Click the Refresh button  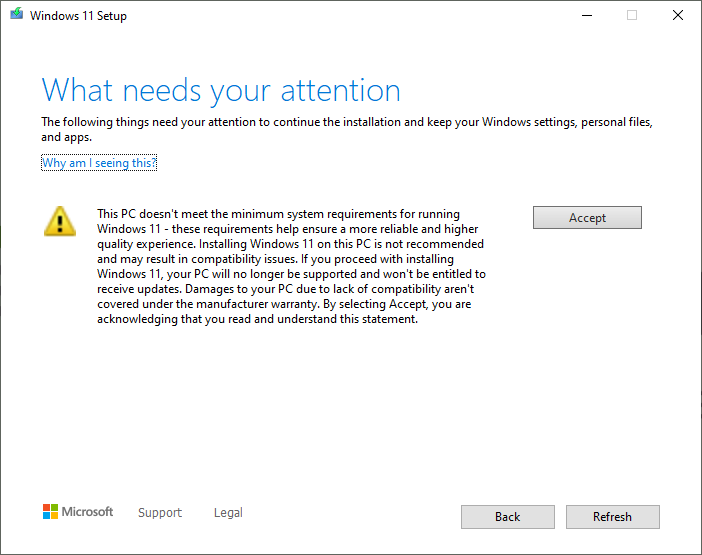pyautogui.click(x=612, y=517)
